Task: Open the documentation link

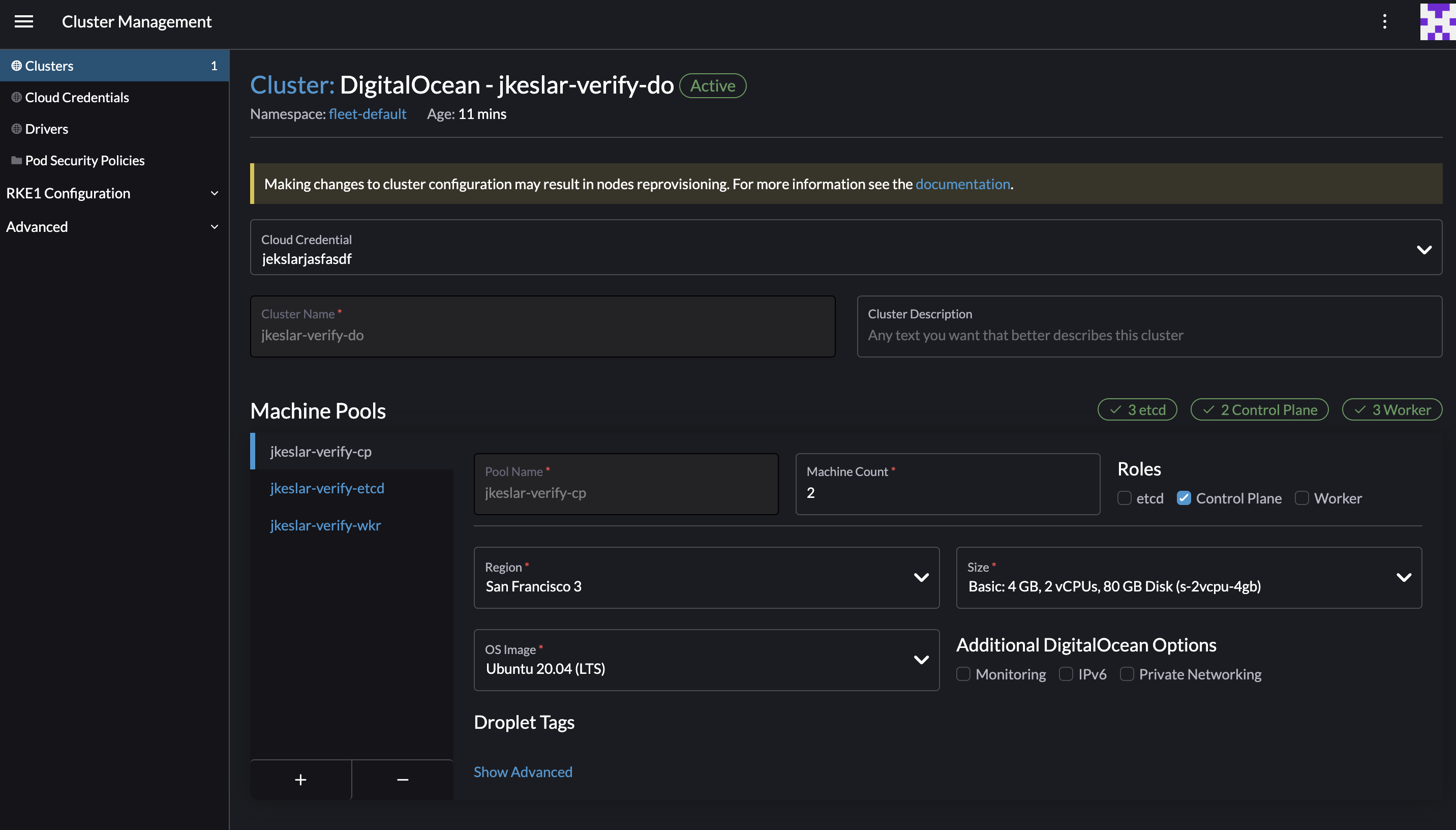Action: (963, 184)
